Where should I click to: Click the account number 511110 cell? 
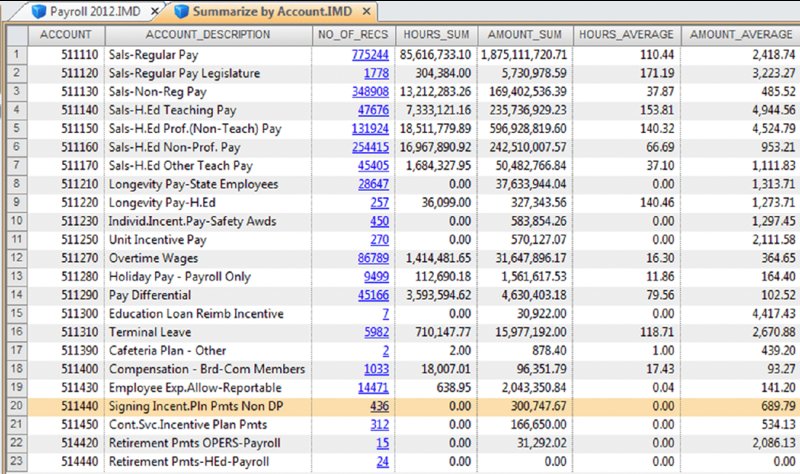click(x=66, y=55)
